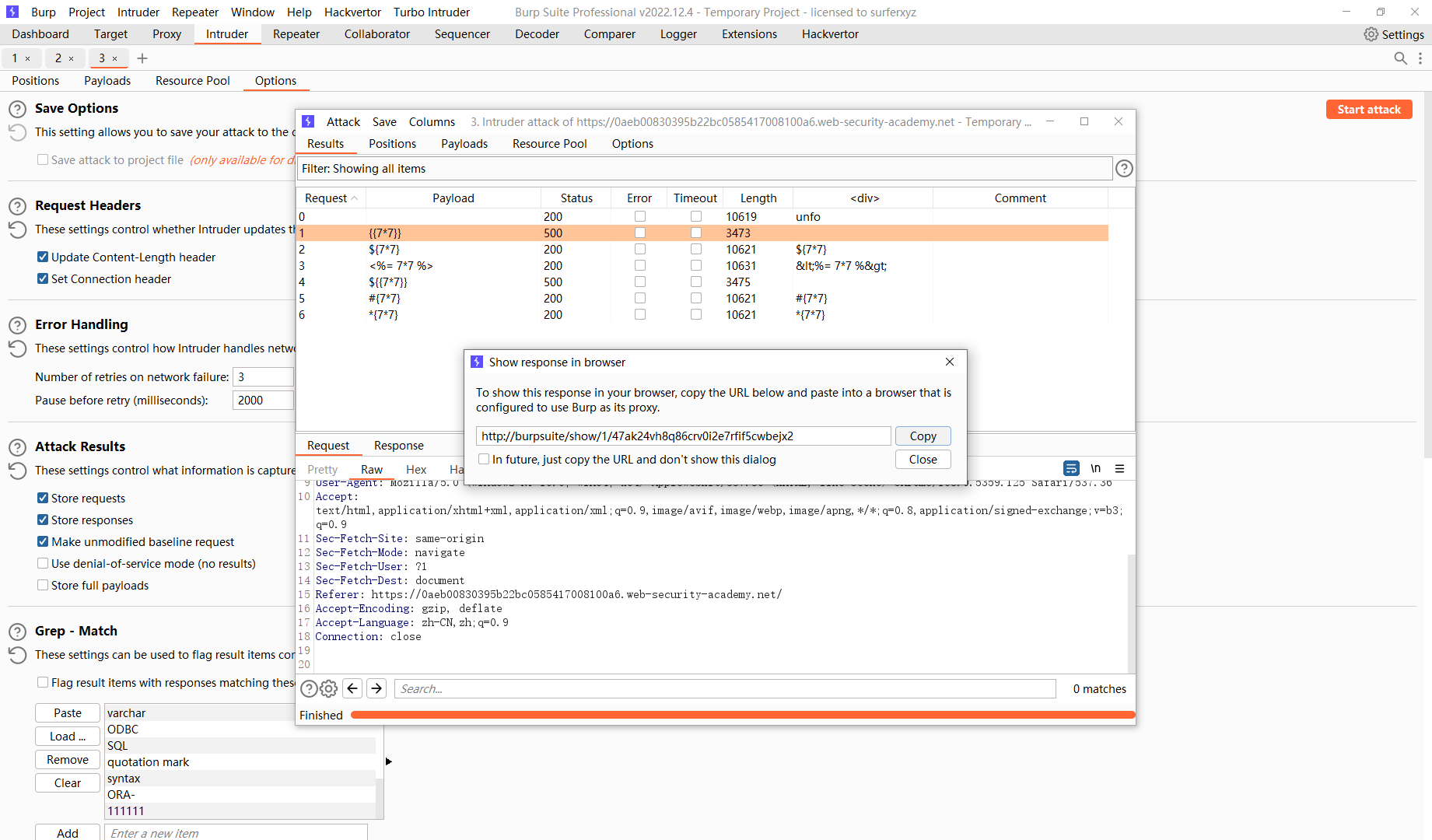Open help for Error Handling section
Image resolution: width=1432 pixels, height=840 pixels.
pos(17,325)
